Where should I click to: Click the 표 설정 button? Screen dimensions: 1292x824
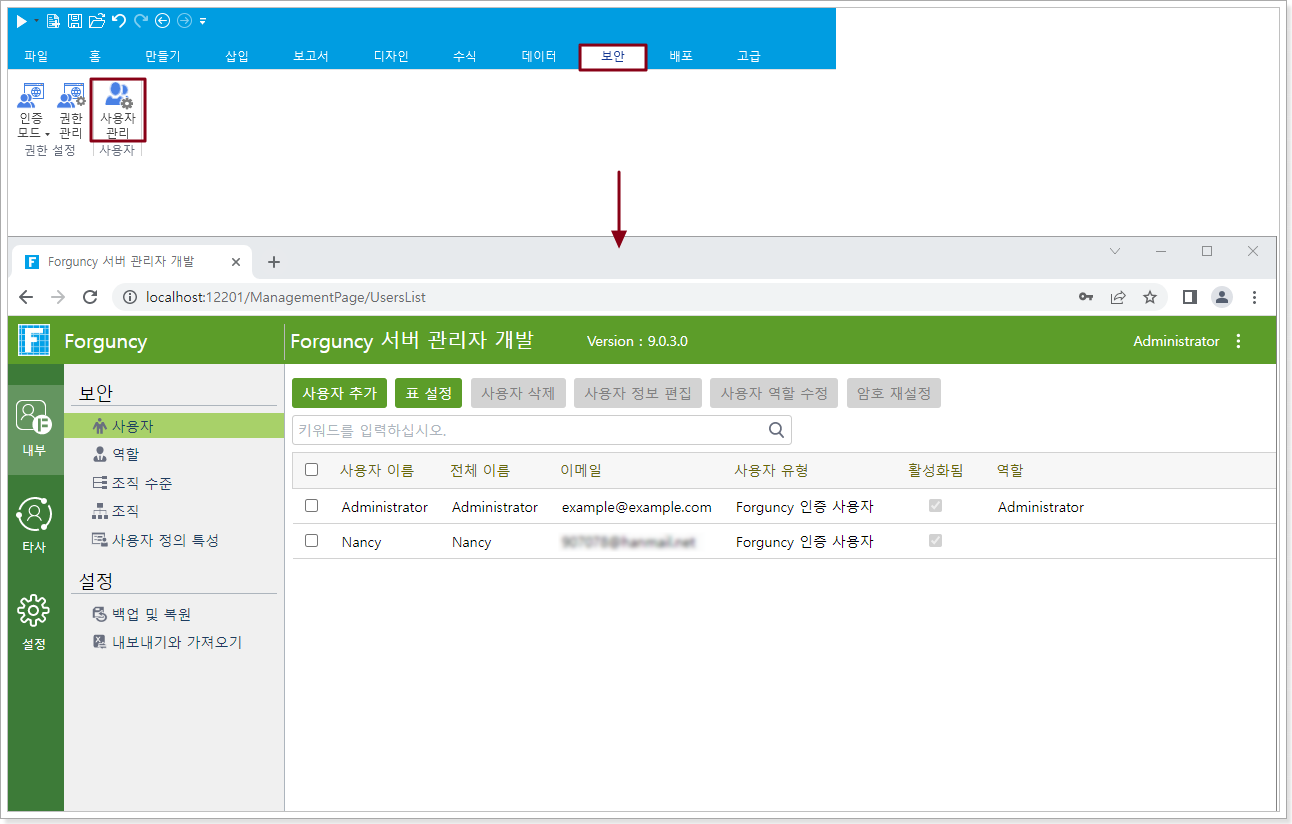429,393
